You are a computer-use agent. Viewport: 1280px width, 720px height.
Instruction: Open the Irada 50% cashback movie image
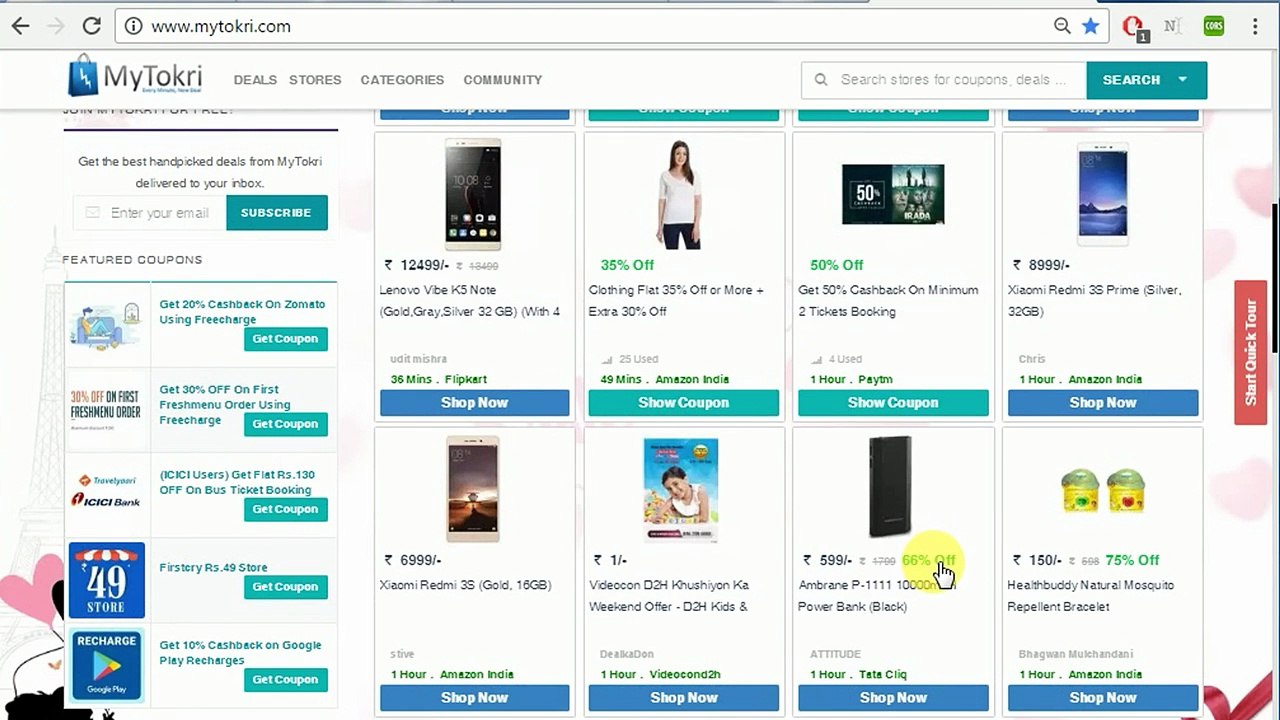(x=893, y=194)
